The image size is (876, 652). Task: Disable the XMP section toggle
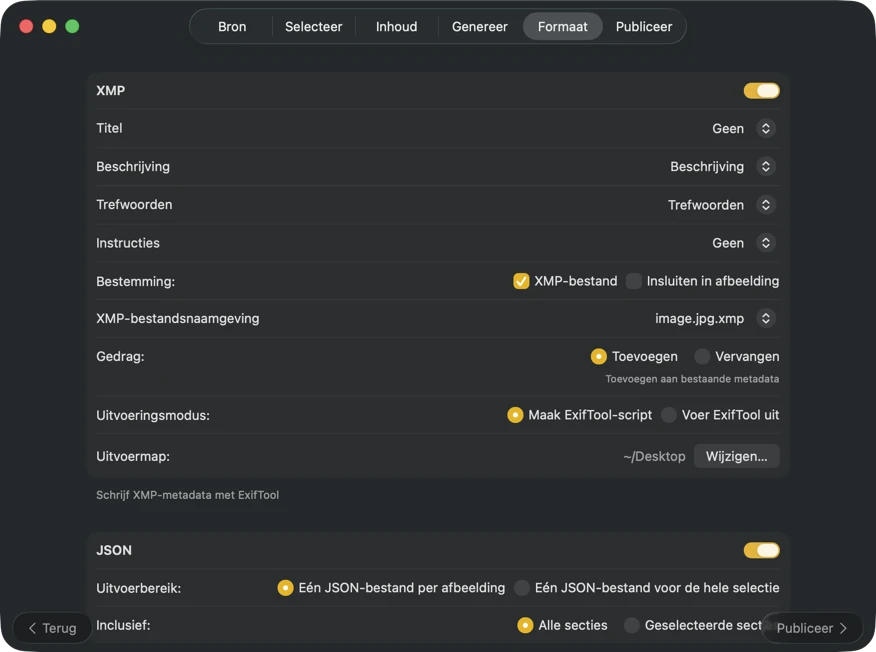[x=761, y=90]
